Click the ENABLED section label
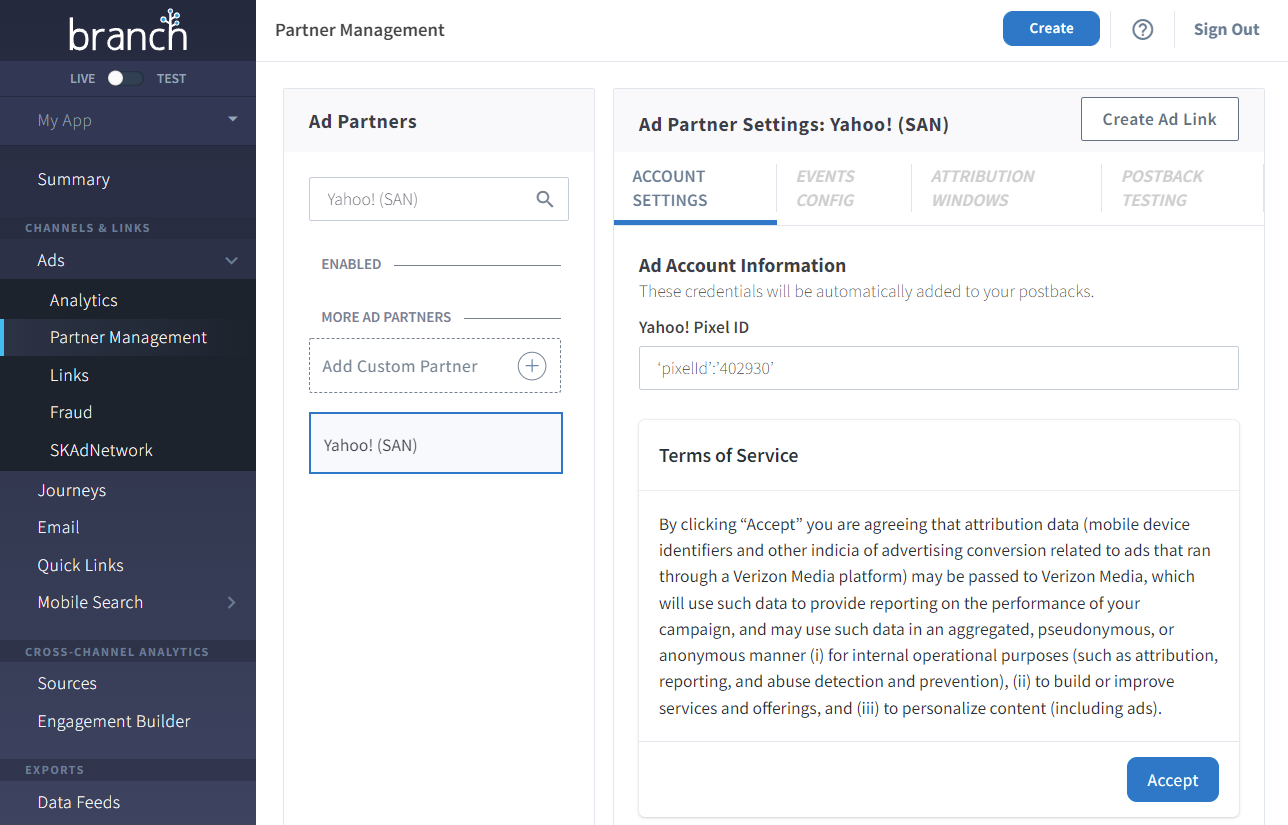Image resolution: width=1288 pixels, height=825 pixels. point(351,264)
